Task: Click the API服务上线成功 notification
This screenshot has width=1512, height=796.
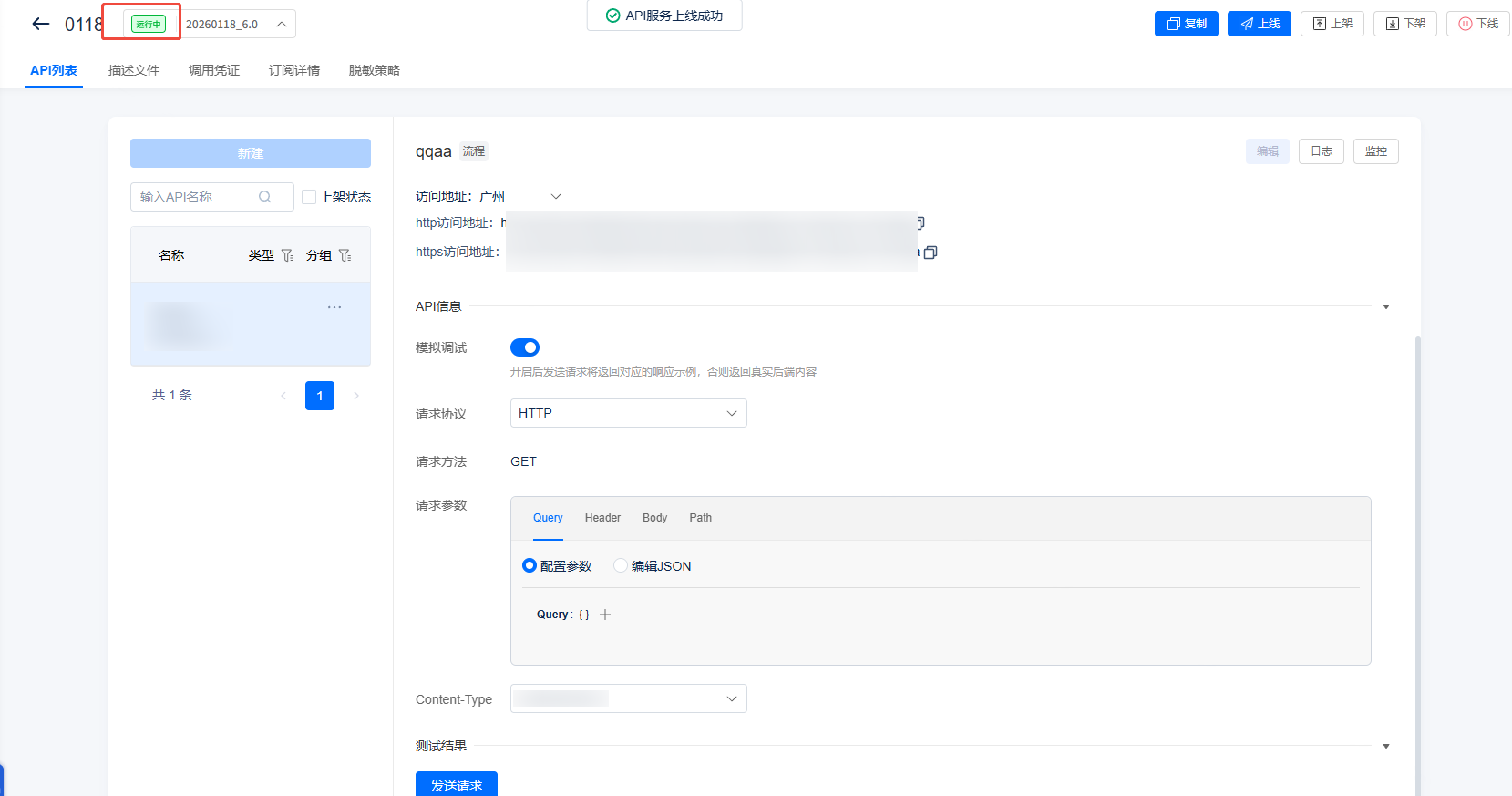Action: click(664, 16)
